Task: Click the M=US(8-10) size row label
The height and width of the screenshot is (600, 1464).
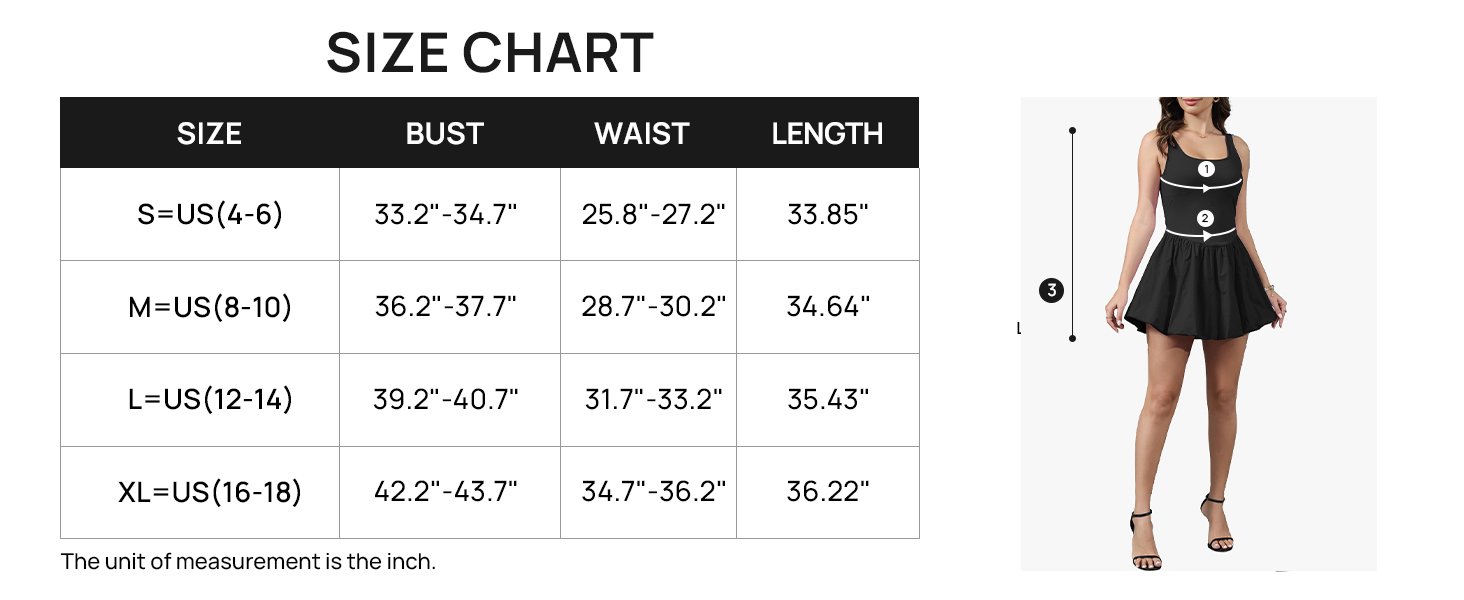Action: click(x=210, y=307)
